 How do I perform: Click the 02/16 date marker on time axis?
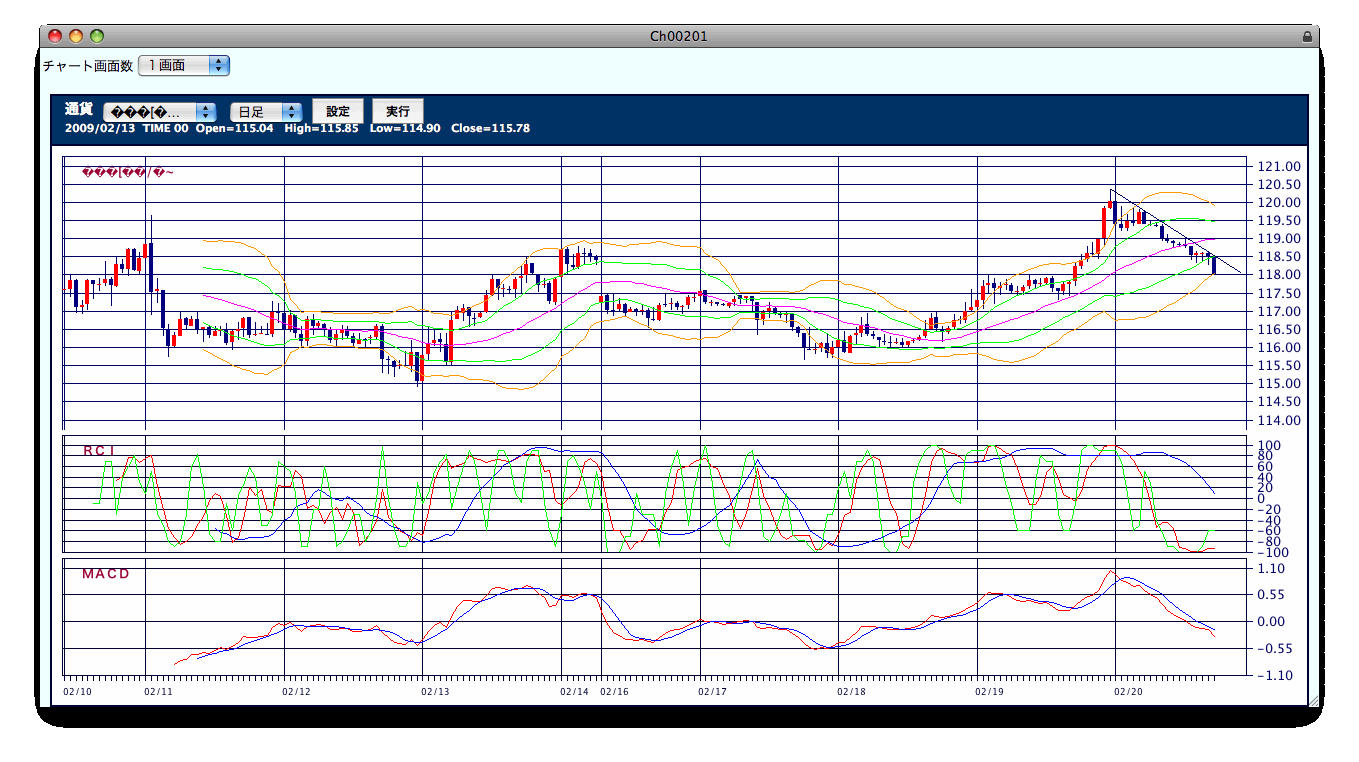click(x=615, y=691)
